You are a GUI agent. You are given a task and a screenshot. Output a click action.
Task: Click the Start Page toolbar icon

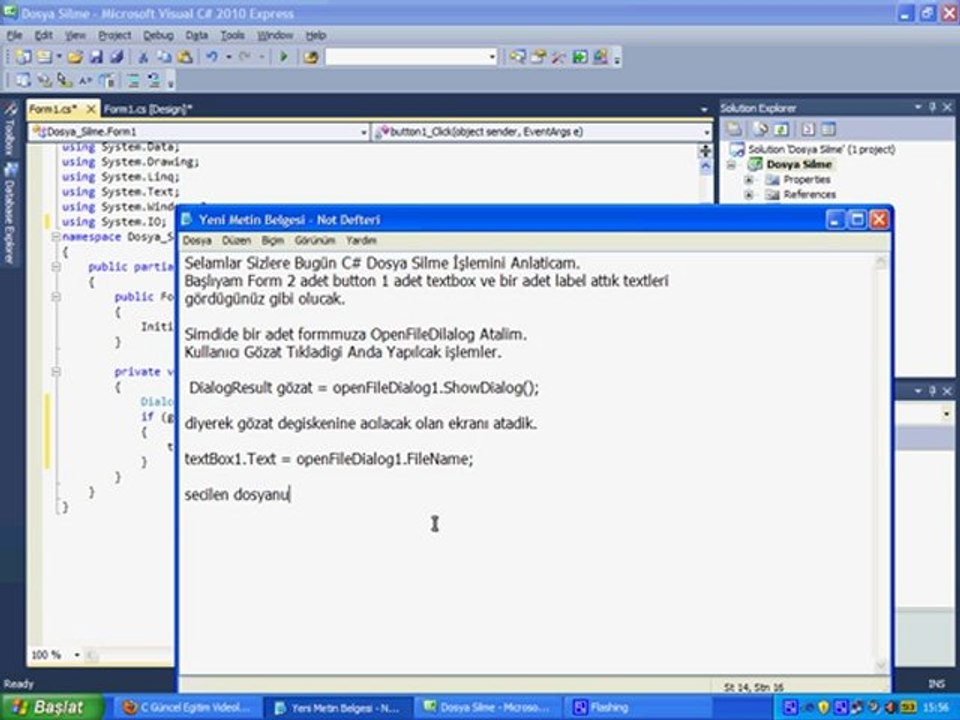(579, 57)
